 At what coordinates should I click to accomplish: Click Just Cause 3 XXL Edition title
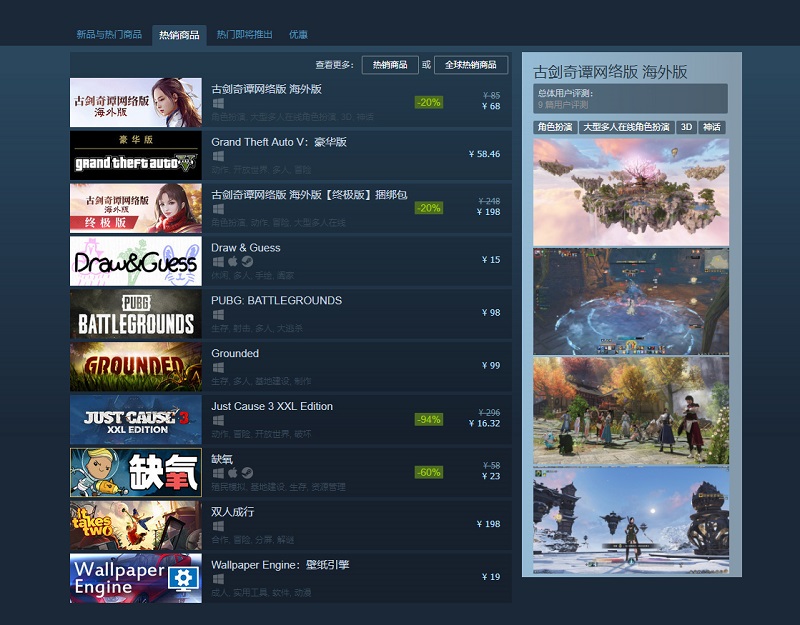[272, 406]
